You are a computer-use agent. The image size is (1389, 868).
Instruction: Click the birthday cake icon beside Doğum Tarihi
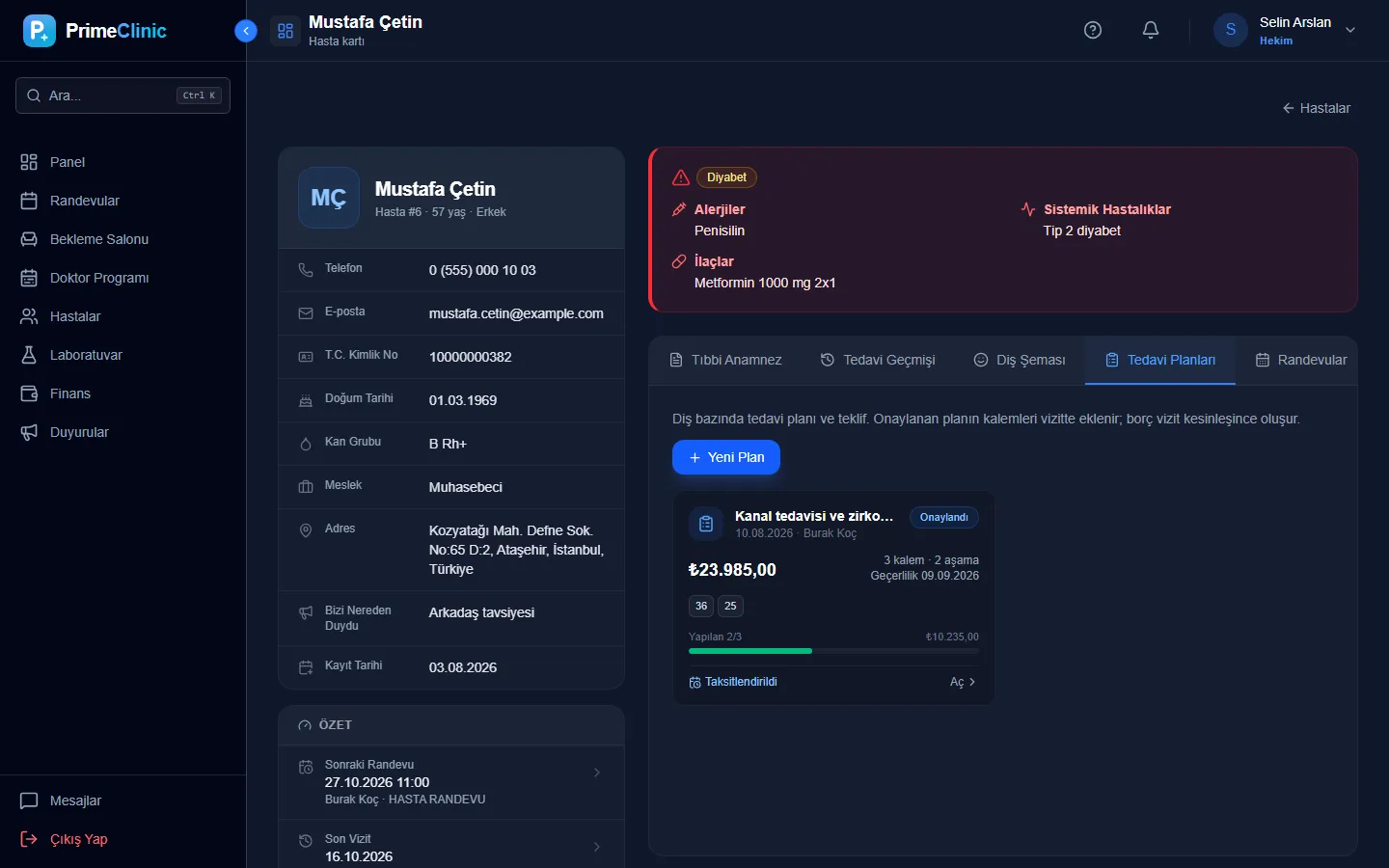tap(306, 400)
